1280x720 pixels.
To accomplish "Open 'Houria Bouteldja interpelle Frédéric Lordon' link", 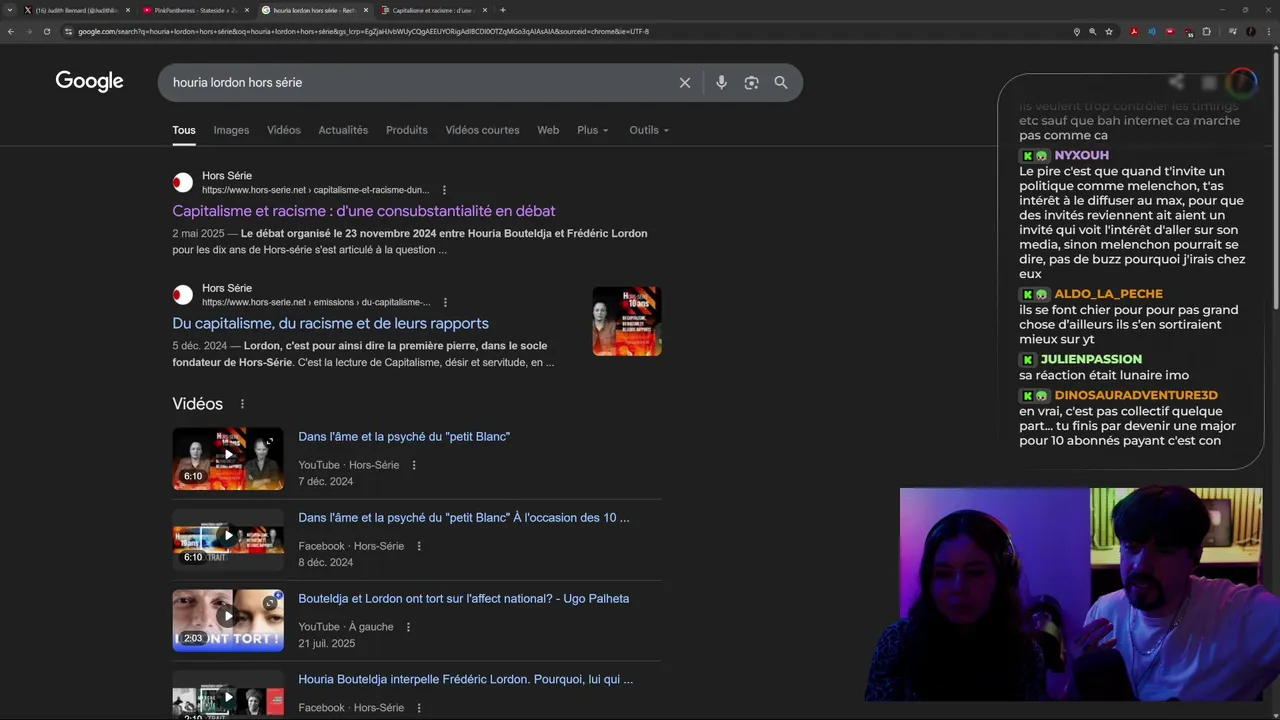I will (x=465, y=680).
